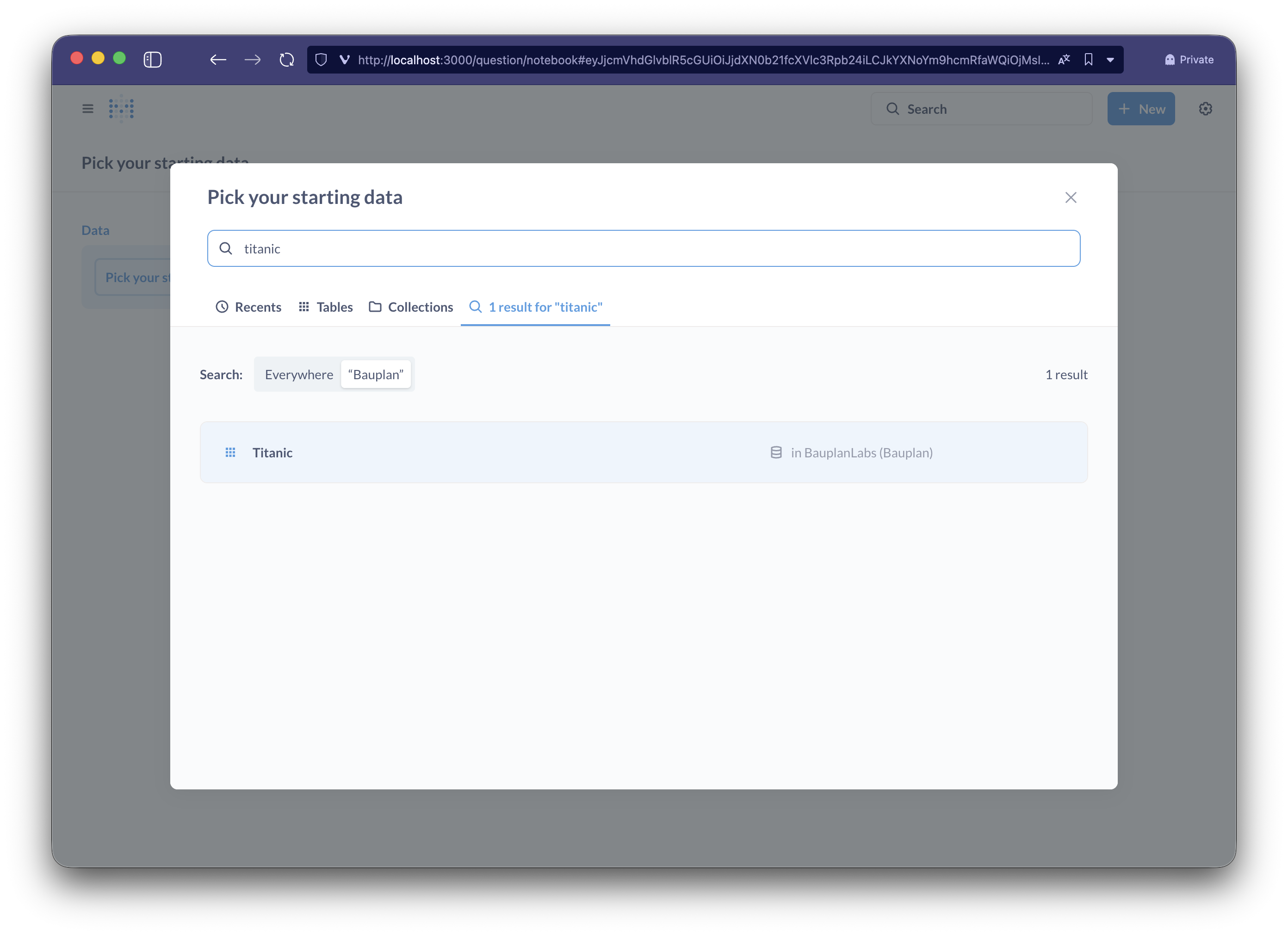This screenshot has width=1288, height=936.
Task: Expand the address bar dropdown arrow
Action: pos(1110,60)
